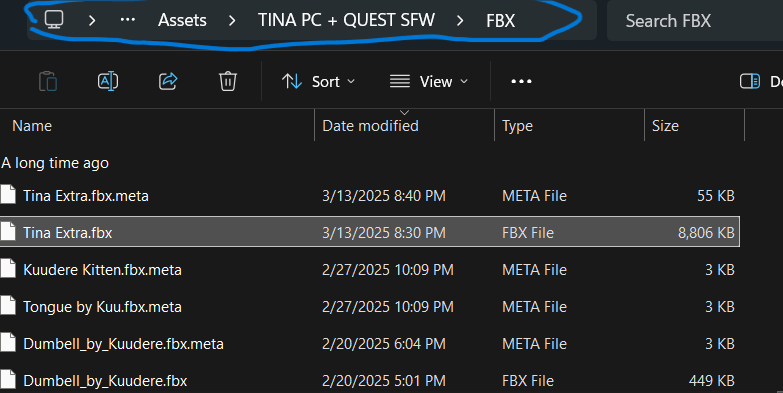This screenshot has height=393, width=783.
Task: Click the Rename toolbar icon
Action: (108, 81)
